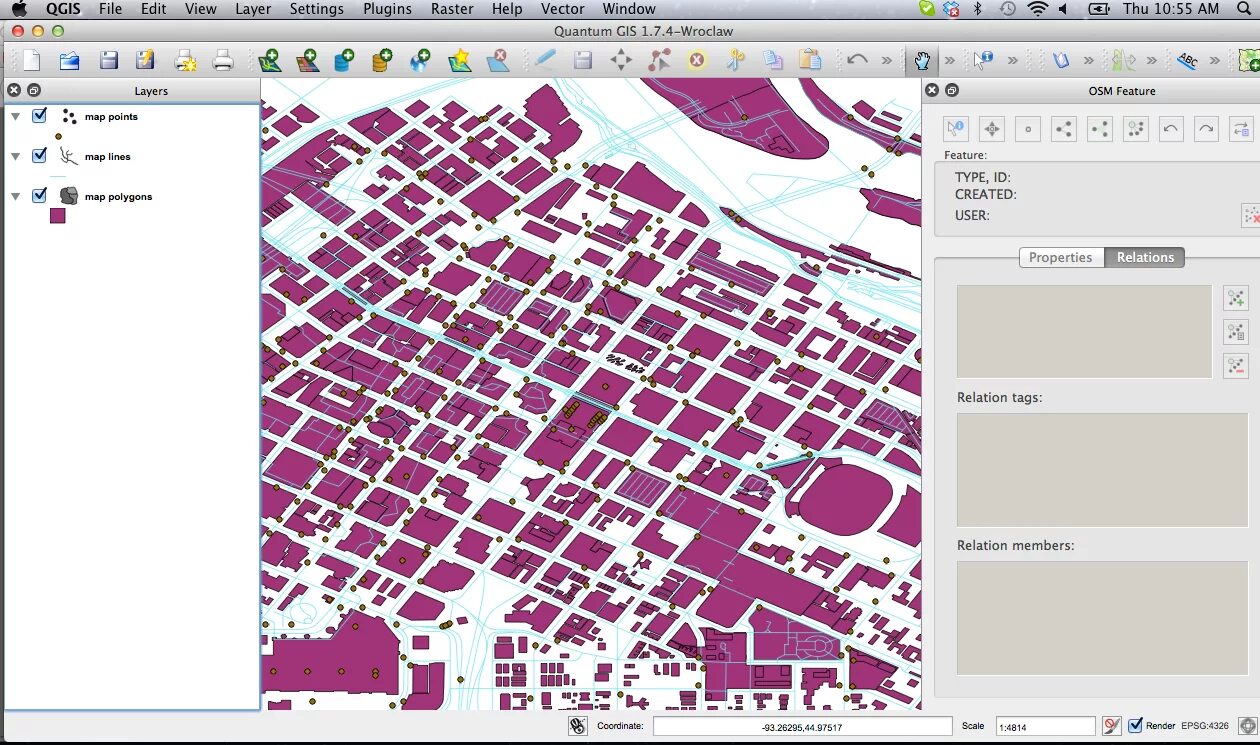Create a new project with blank page icon
This screenshot has height=745, width=1260.
tap(31, 61)
